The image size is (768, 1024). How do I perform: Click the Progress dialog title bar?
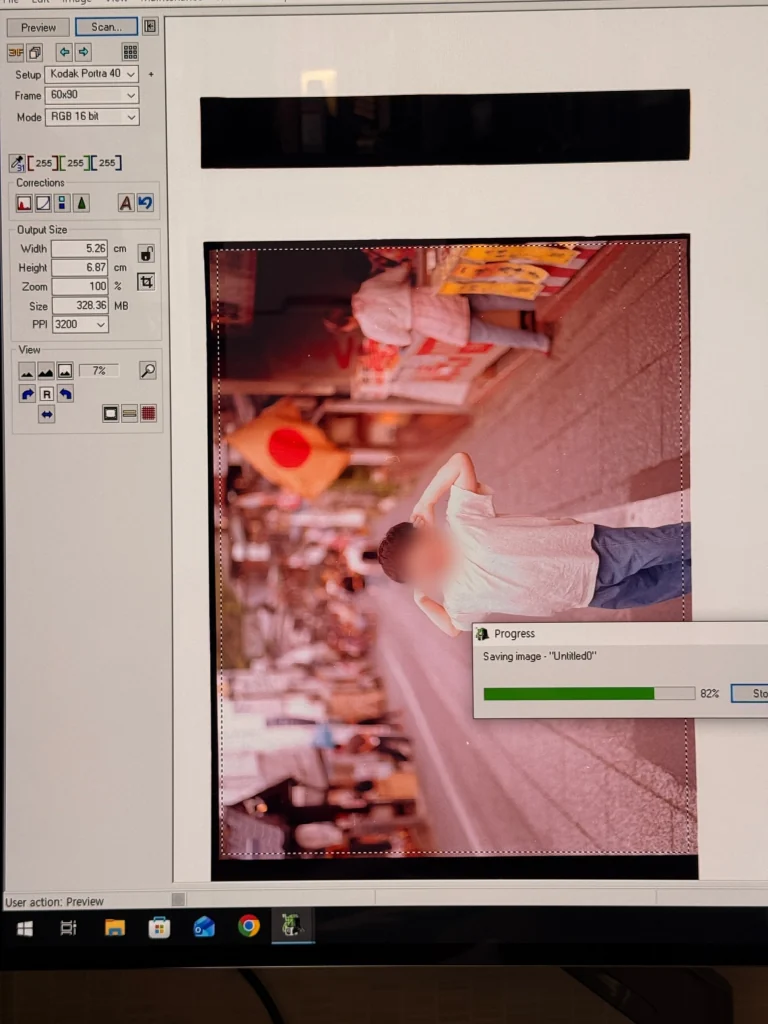pyautogui.click(x=620, y=633)
